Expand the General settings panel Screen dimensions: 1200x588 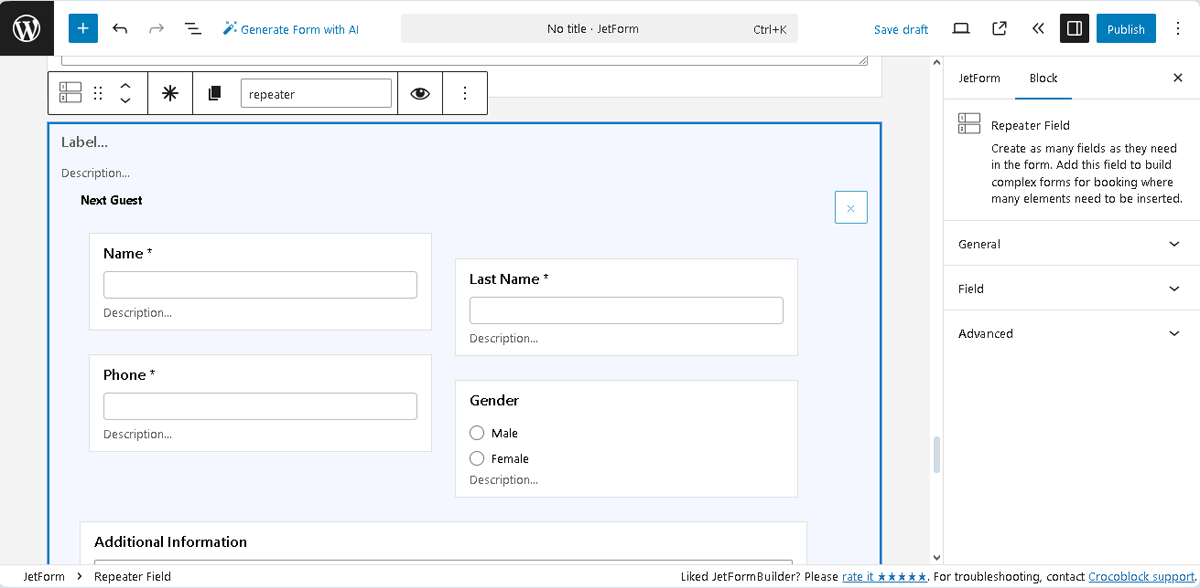click(1071, 244)
